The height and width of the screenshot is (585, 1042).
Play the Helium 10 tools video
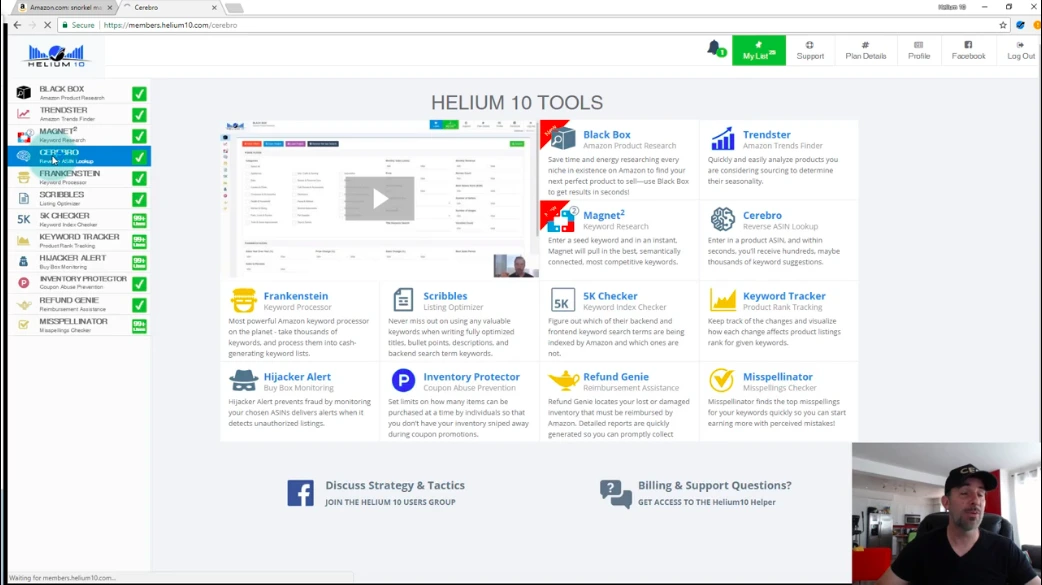(x=379, y=198)
